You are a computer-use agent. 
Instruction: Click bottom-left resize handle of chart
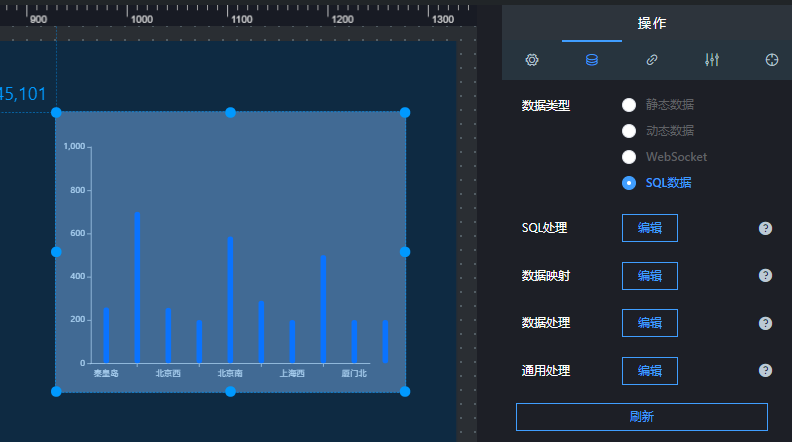click(x=56, y=391)
